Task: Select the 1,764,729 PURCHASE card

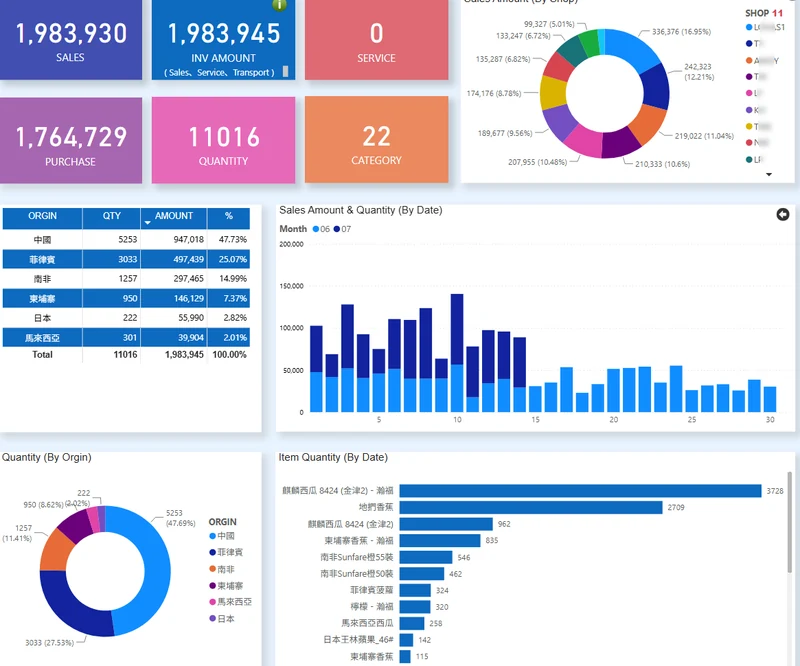Action: pos(71,140)
